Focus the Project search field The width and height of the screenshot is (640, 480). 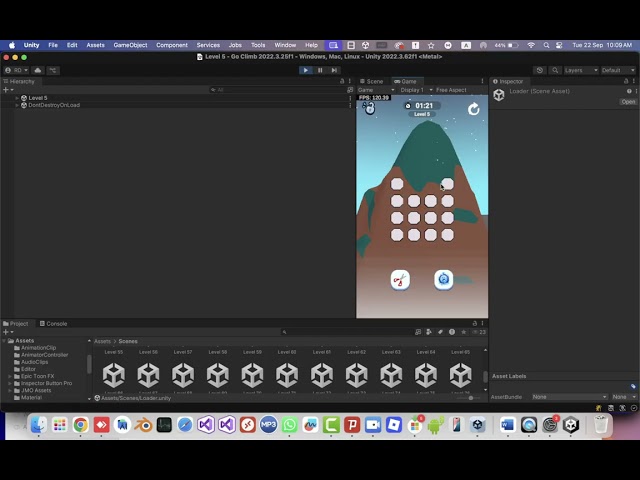pos(347,332)
